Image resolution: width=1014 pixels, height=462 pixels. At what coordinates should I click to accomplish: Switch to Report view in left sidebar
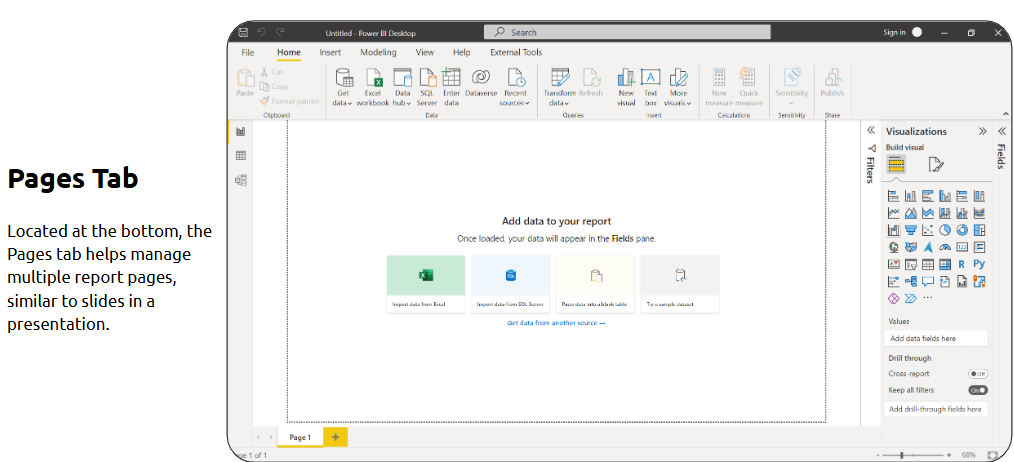(x=241, y=131)
